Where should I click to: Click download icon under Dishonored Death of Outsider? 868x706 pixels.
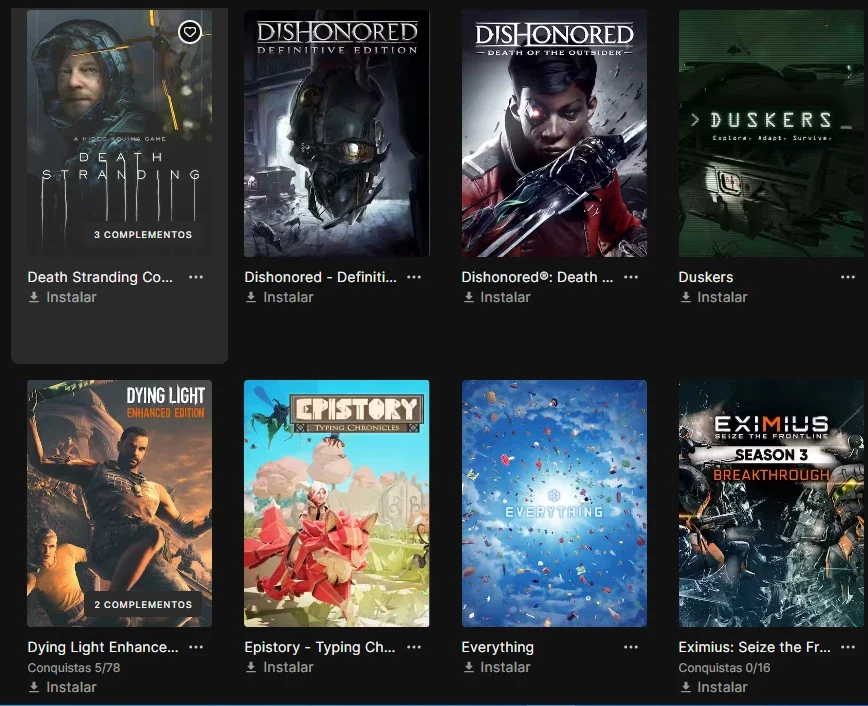point(468,297)
